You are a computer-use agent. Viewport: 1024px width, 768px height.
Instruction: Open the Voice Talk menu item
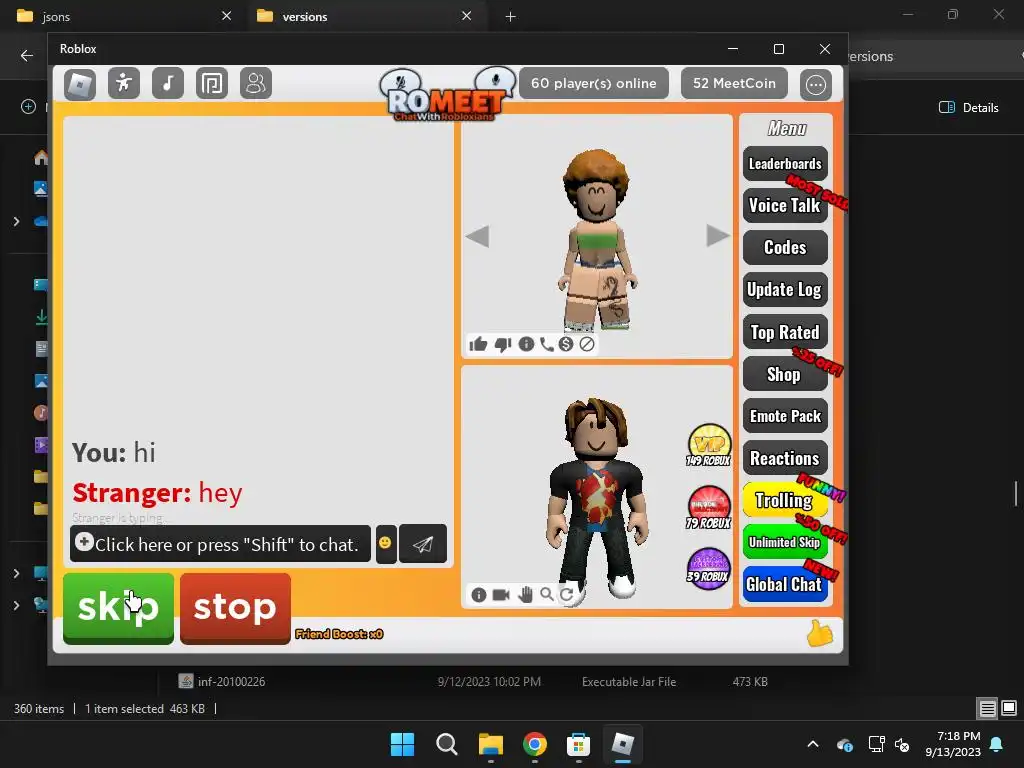(785, 206)
